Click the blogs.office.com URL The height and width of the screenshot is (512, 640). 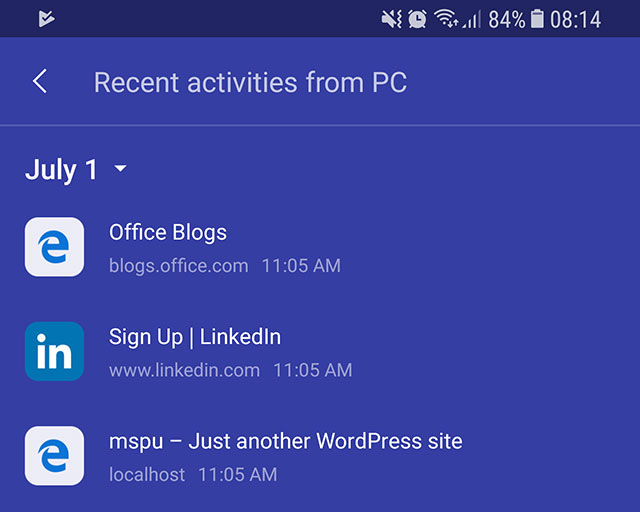tap(178, 266)
